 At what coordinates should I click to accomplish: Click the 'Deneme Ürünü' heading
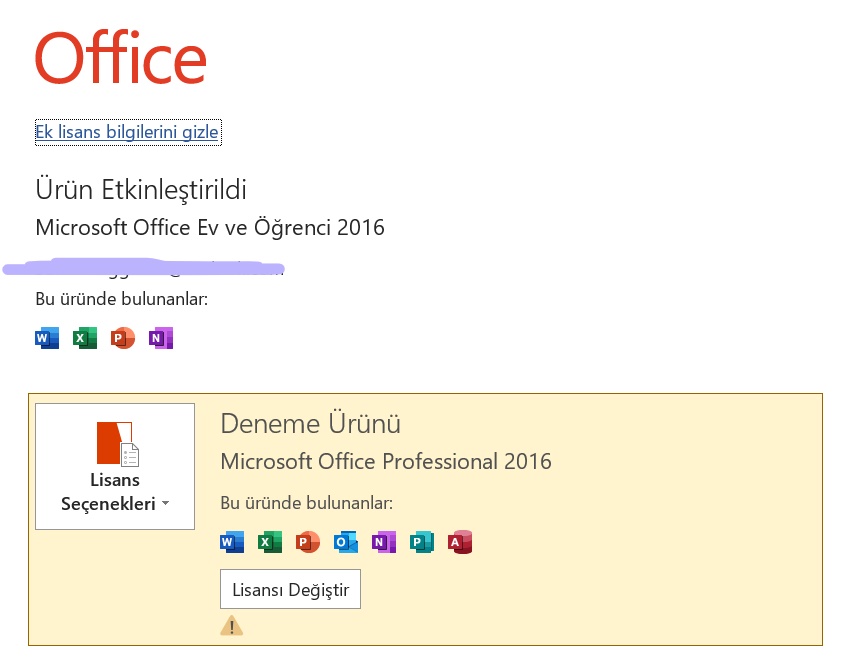[311, 424]
